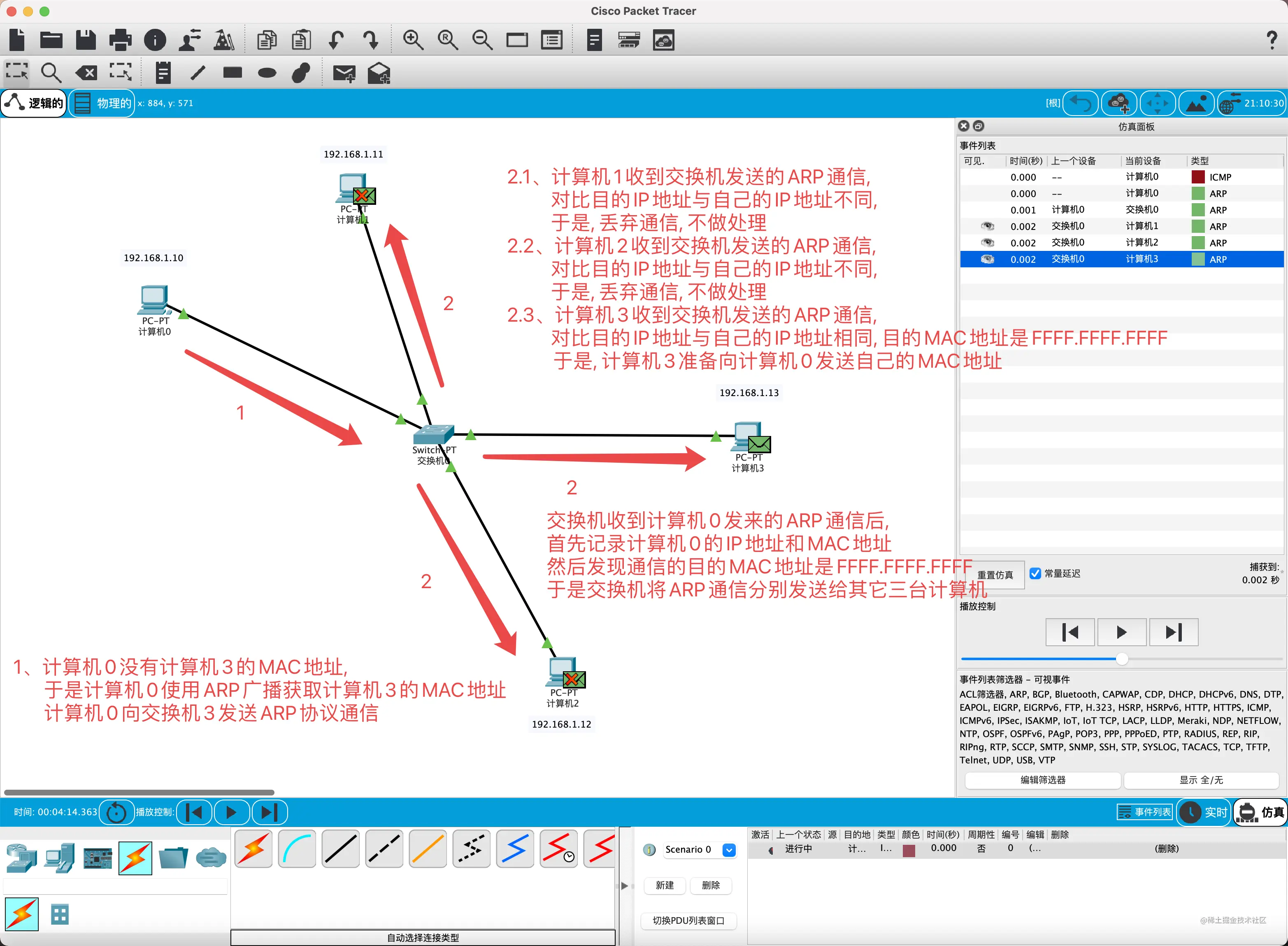Click the ICMP event red color swatch
This screenshot has height=946, width=1288.
point(1197,177)
